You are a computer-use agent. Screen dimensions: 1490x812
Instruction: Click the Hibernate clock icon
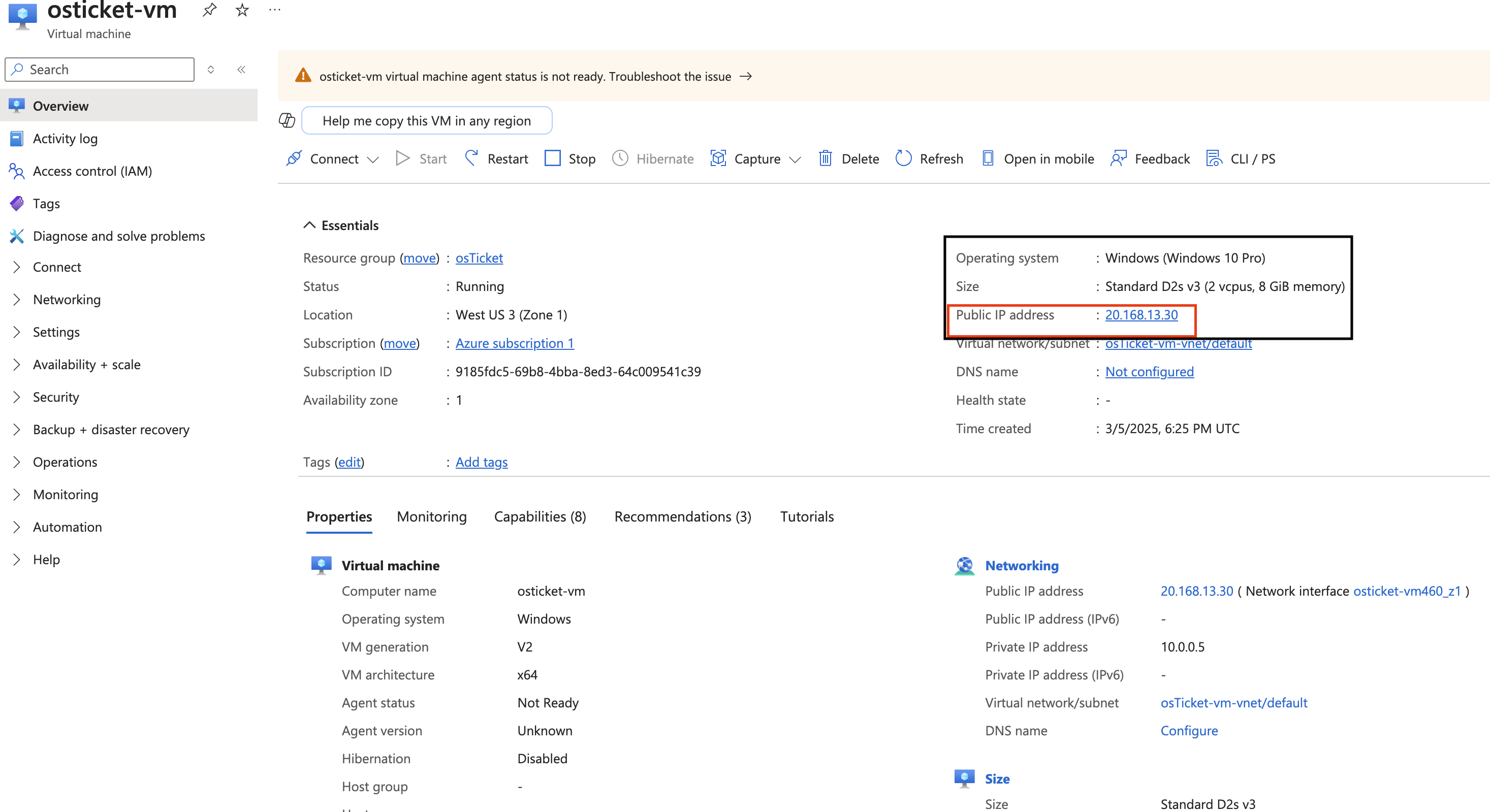pyautogui.click(x=620, y=158)
